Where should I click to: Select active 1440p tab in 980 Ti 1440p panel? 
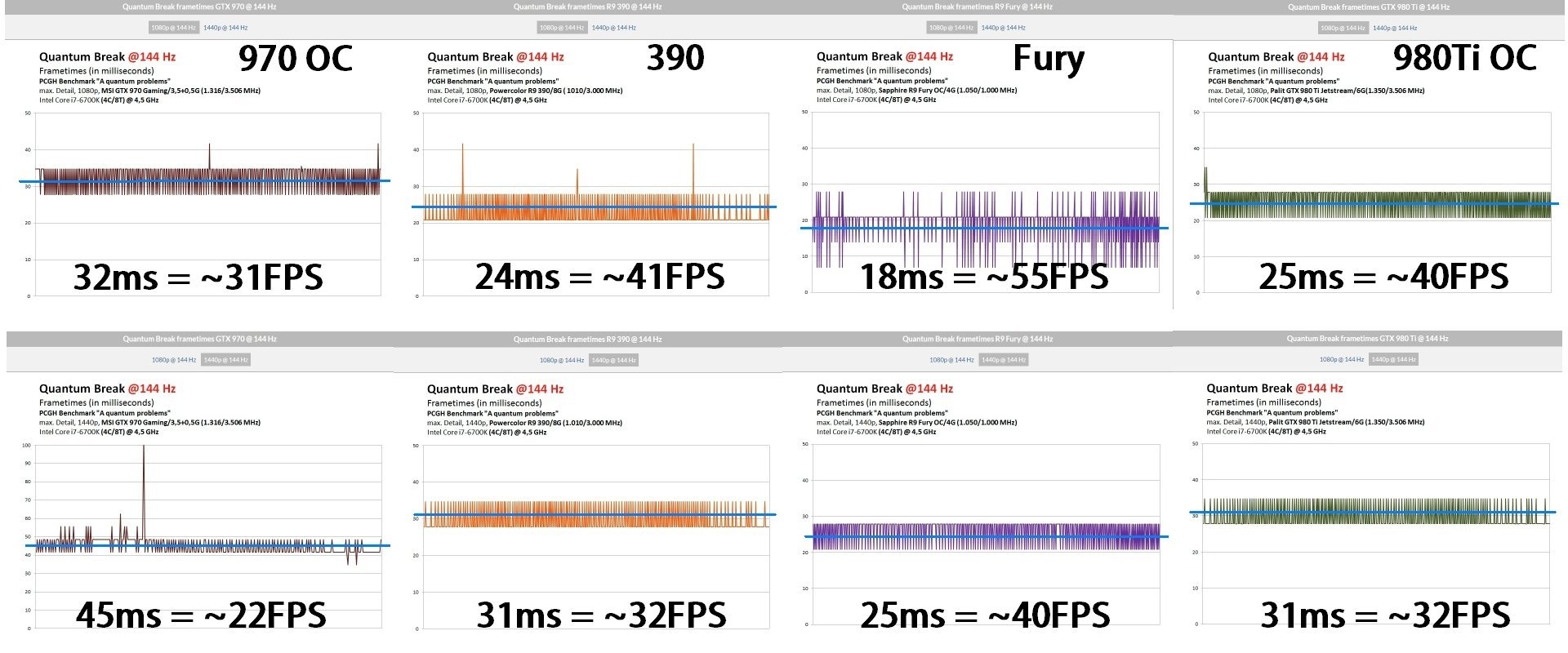click(x=1394, y=359)
